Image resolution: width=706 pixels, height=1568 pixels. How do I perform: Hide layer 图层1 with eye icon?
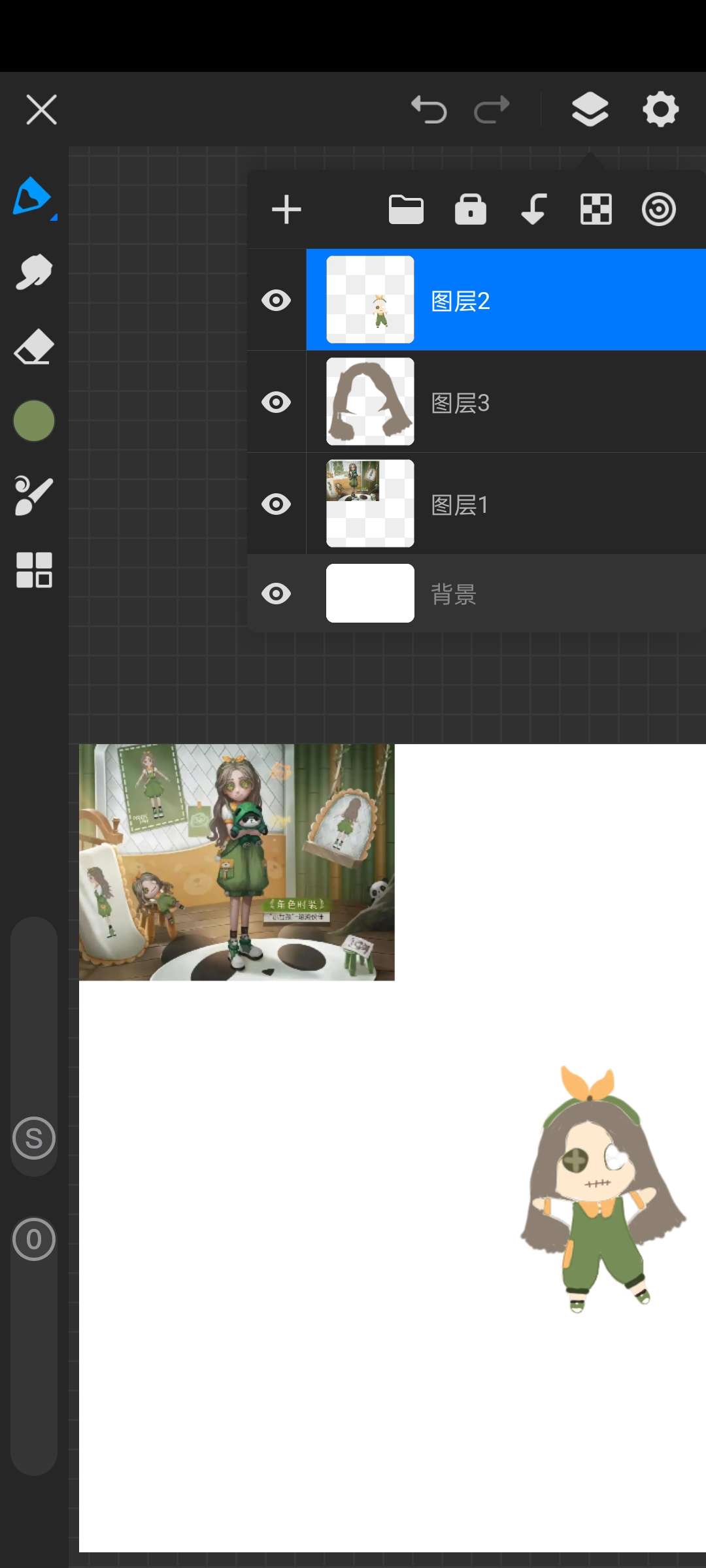click(x=277, y=504)
